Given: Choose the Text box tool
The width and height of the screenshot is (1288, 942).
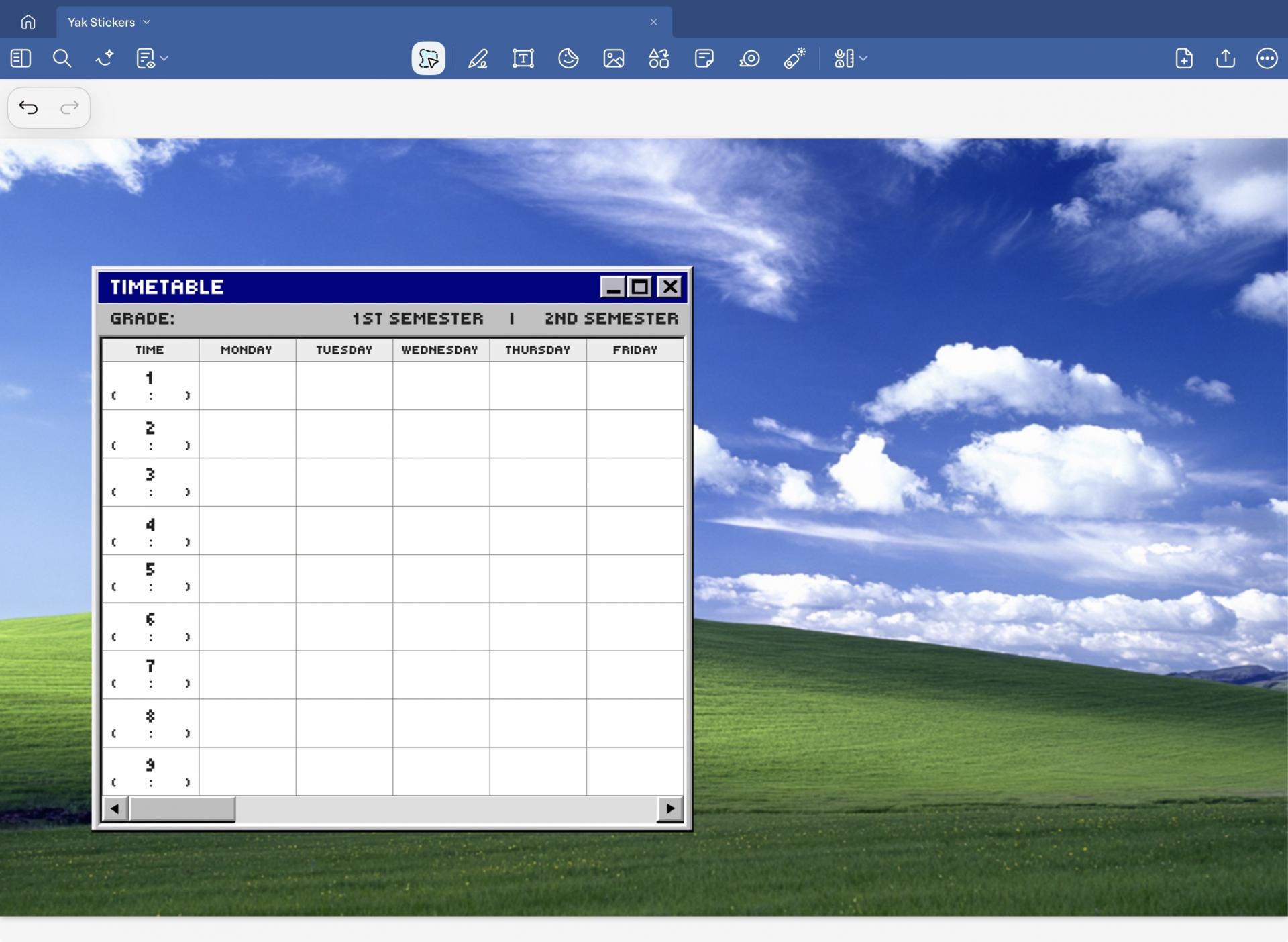Looking at the screenshot, I should (523, 58).
